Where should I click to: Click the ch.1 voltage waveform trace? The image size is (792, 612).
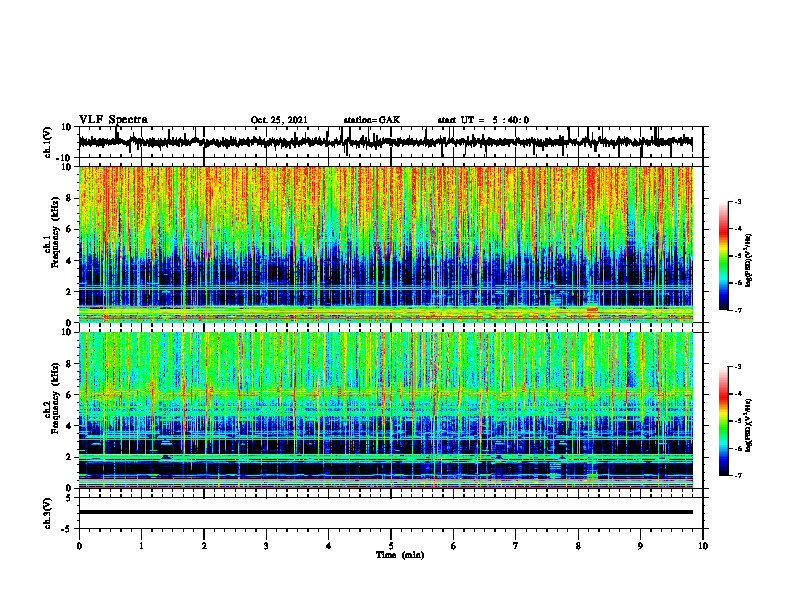385,142
